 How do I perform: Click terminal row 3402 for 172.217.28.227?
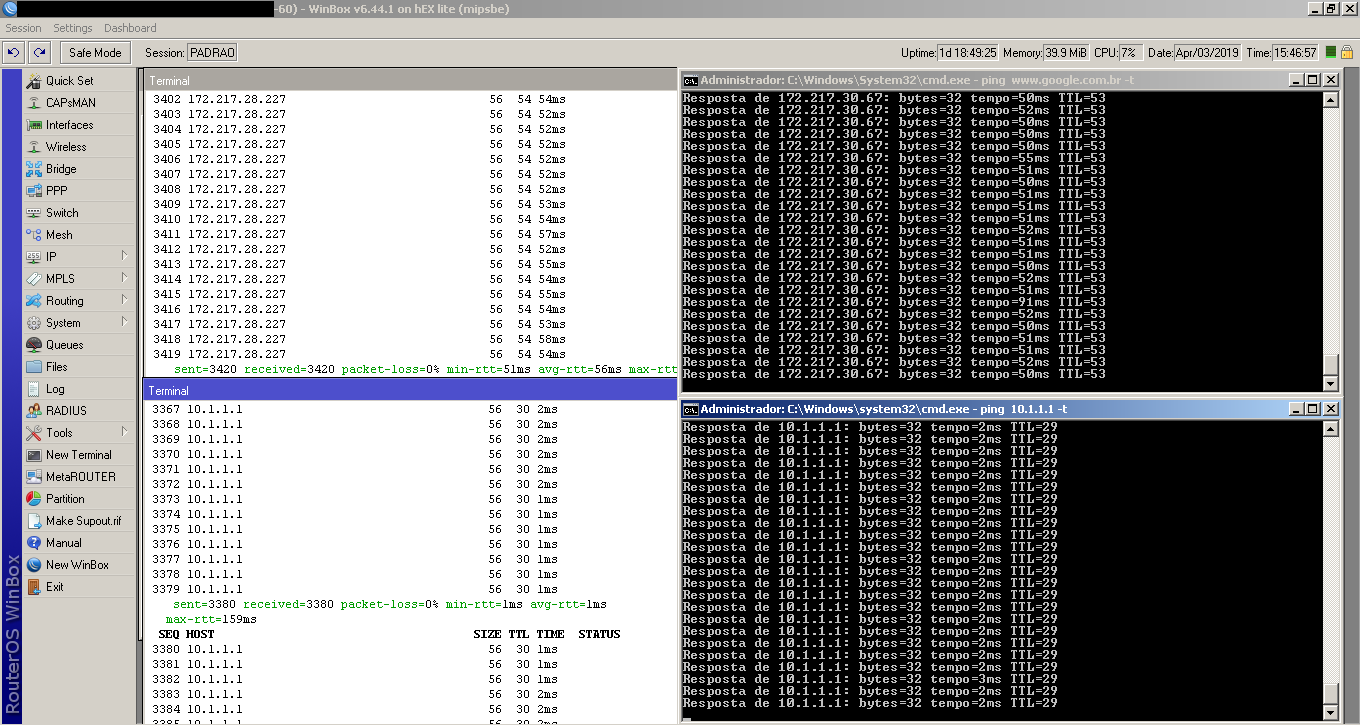[359, 99]
